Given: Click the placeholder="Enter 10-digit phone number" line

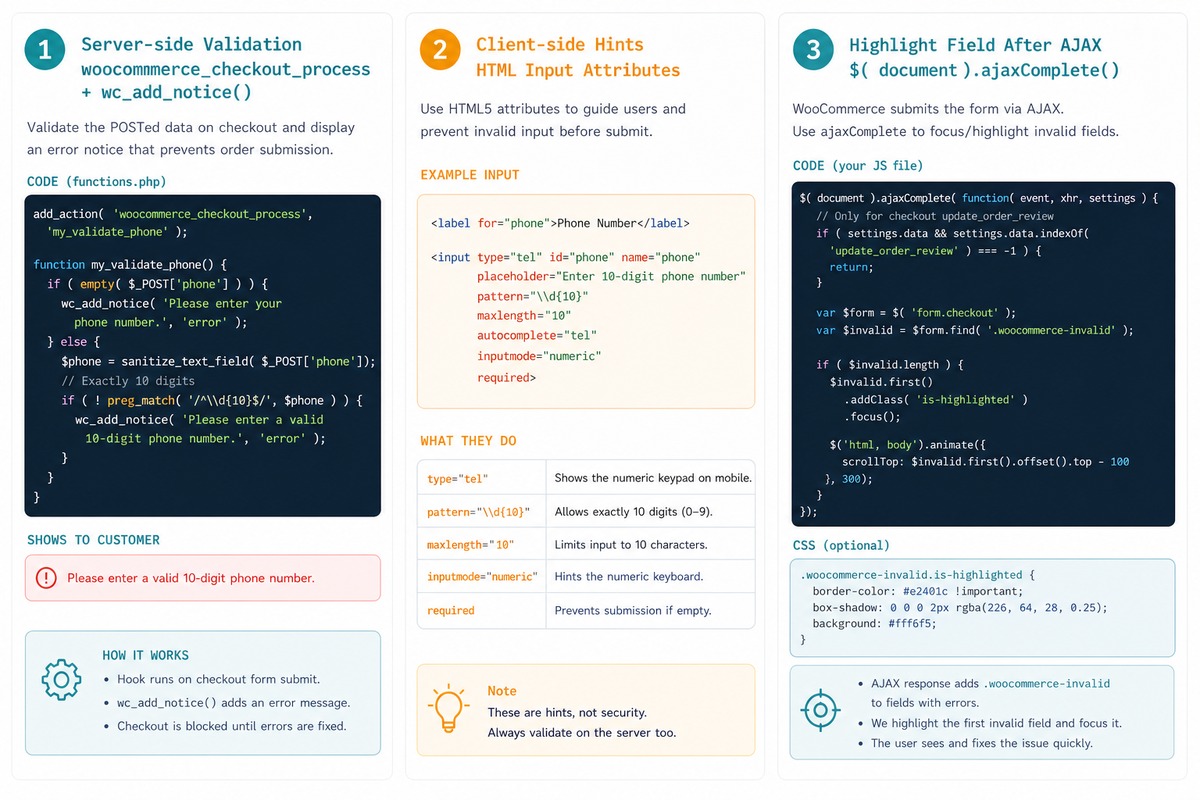Looking at the screenshot, I should pyautogui.click(x=611, y=277).
